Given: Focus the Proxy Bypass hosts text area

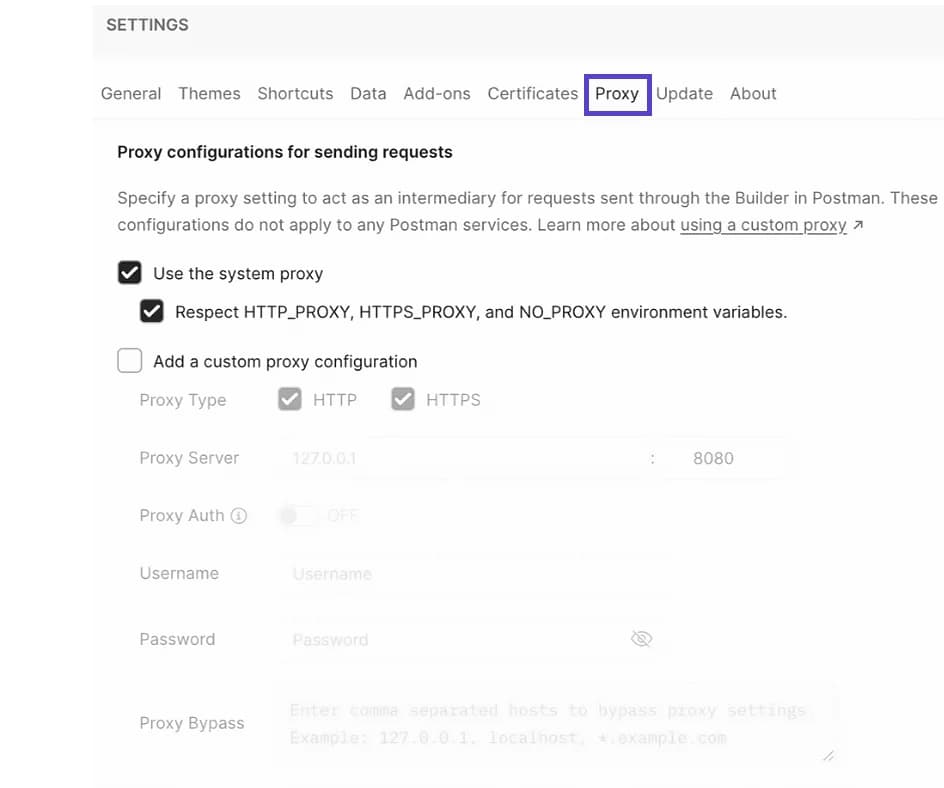Looking at the screenshot, I should click(555, 725).
